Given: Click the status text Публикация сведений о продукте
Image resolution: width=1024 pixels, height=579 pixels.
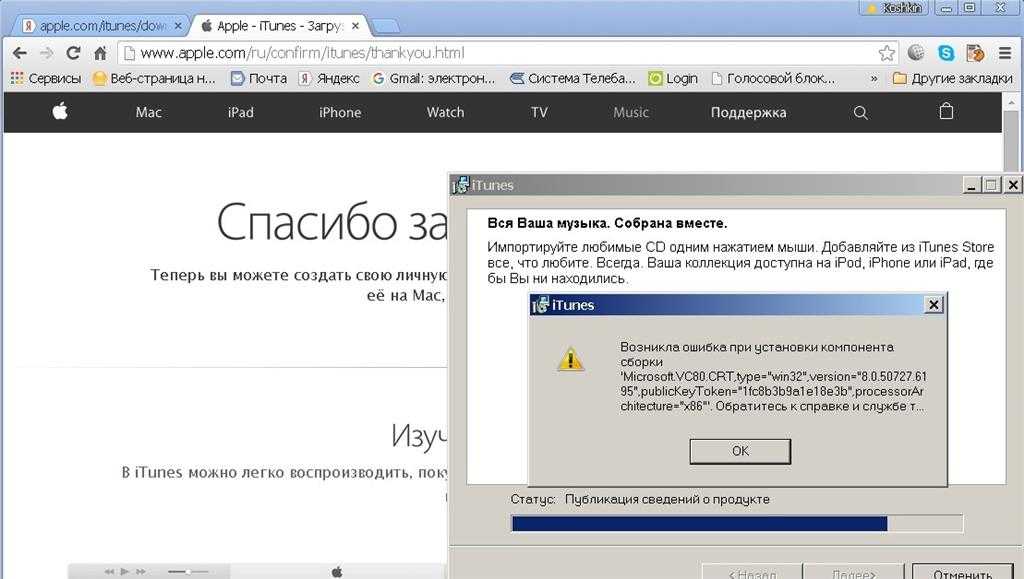Looking at the screenshot, I should click(x=667, y=499).
